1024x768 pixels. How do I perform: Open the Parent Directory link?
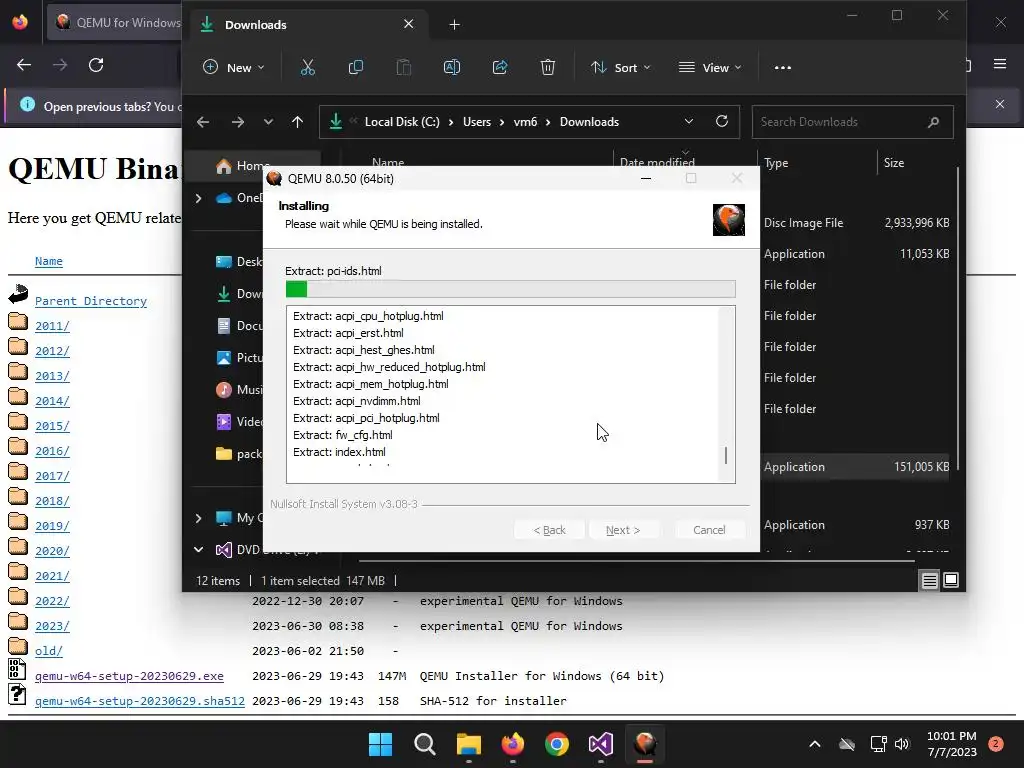pyautogui.click(x=91, y=301)
